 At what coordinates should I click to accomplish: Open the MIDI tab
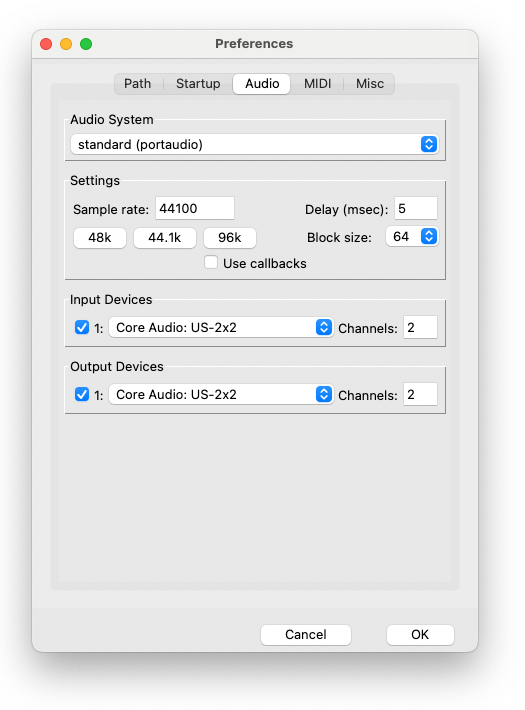[x=318, y=84]
